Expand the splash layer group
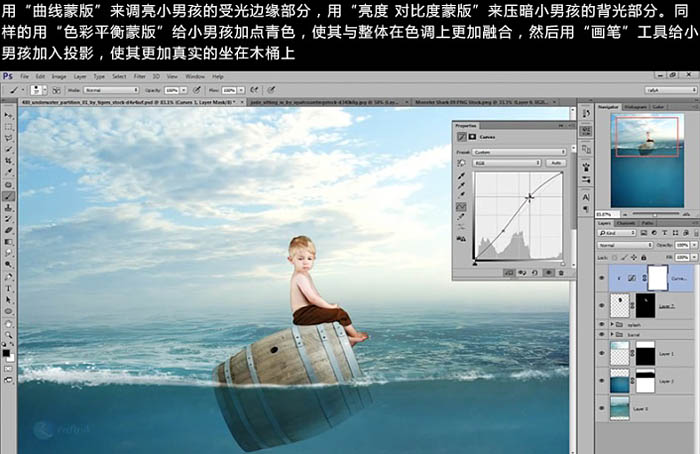The image size is (700, 454). click(x=612, y=325)
